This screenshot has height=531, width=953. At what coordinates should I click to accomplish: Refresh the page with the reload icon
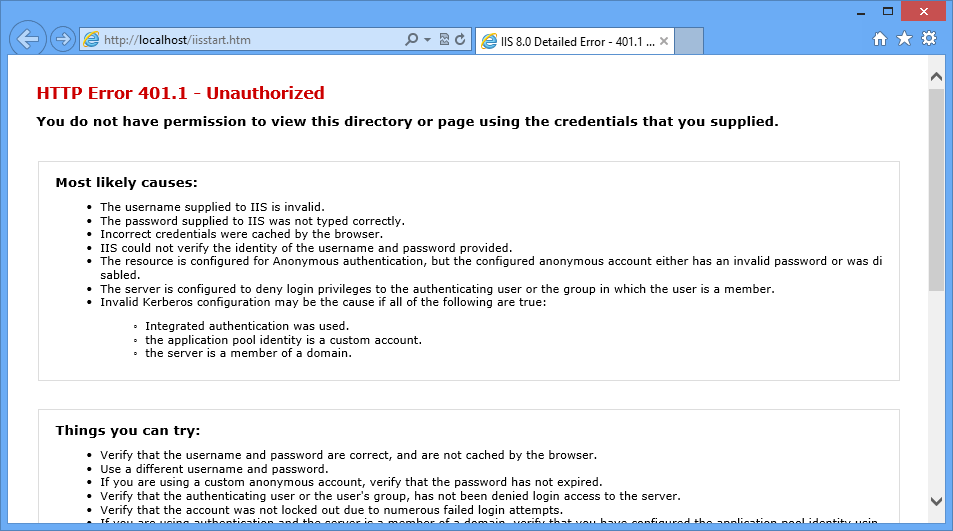click(x=460, y=40)
